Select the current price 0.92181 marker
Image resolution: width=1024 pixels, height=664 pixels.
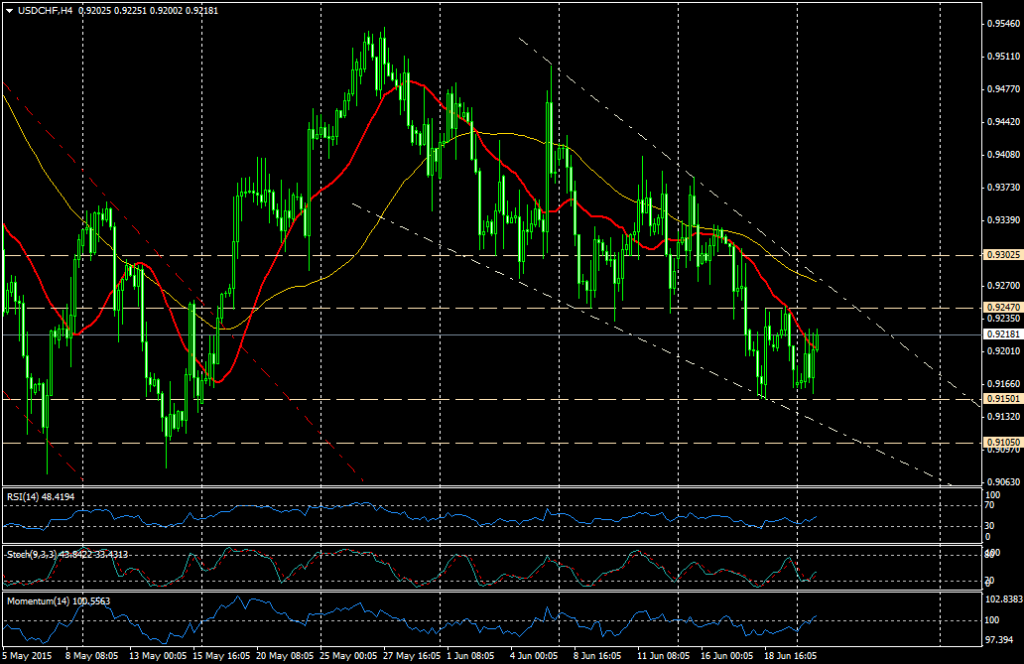[x=1000, y=334]
